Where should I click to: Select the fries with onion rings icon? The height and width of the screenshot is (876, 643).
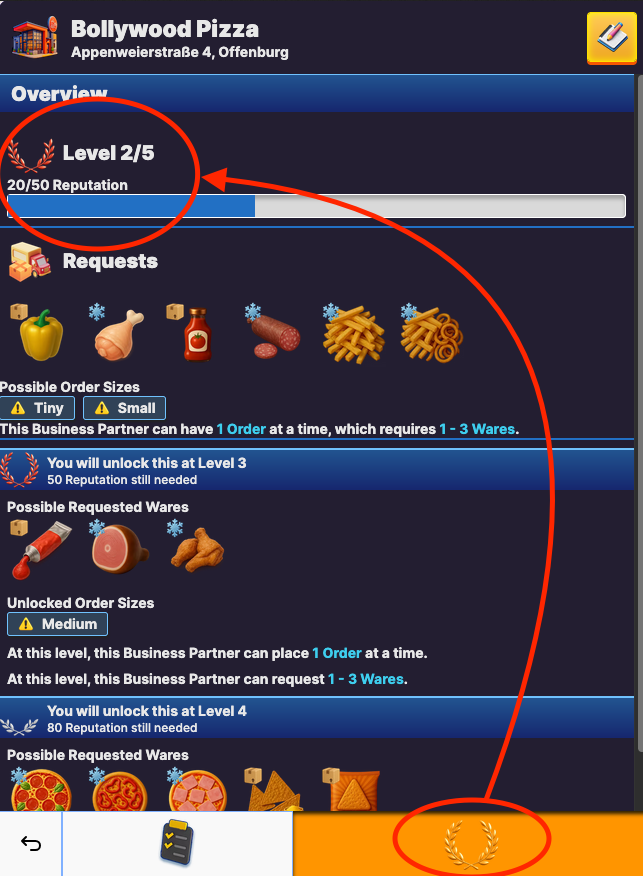click(432, 333)
